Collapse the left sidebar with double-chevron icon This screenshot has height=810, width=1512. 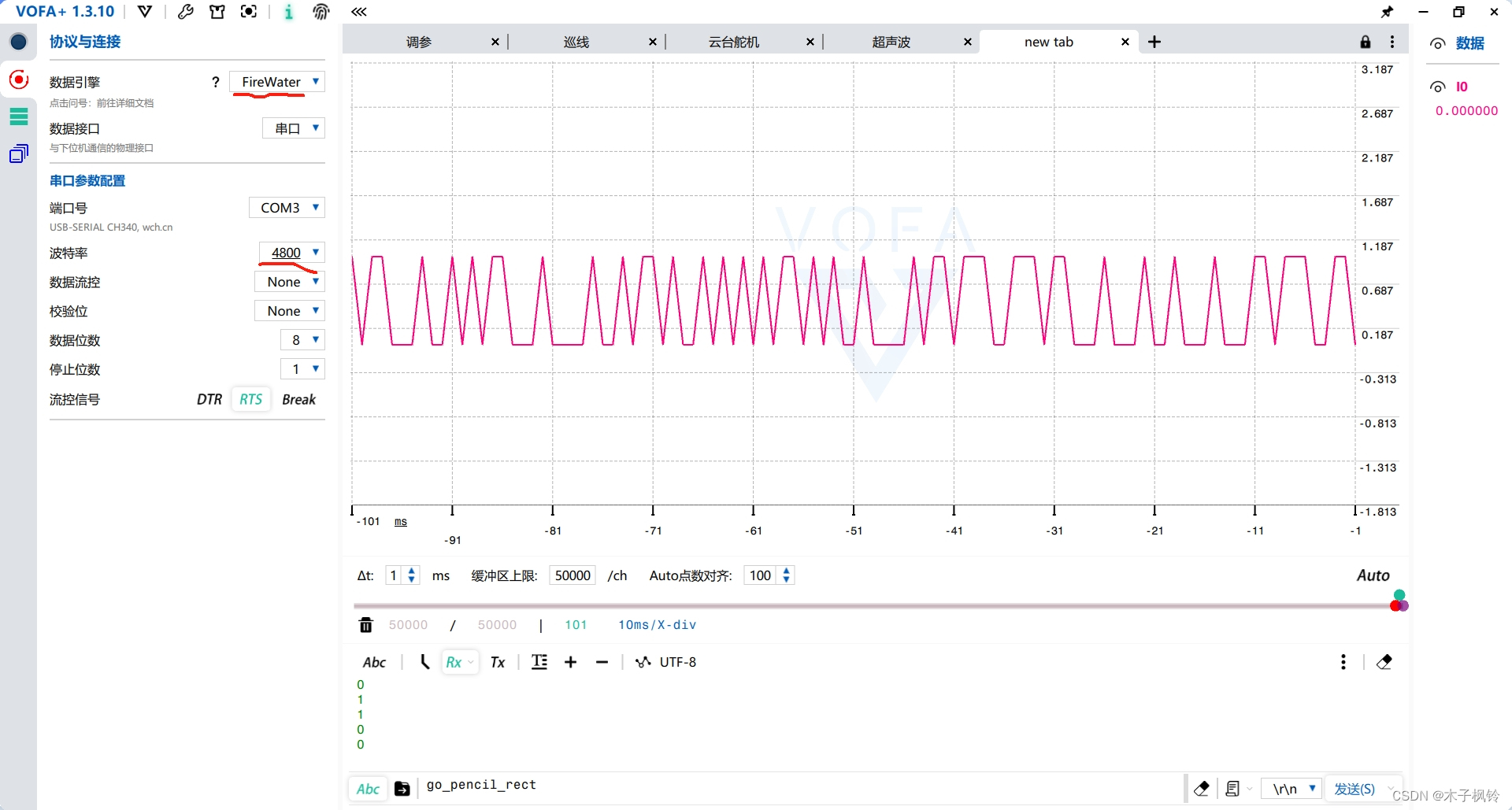358,12
